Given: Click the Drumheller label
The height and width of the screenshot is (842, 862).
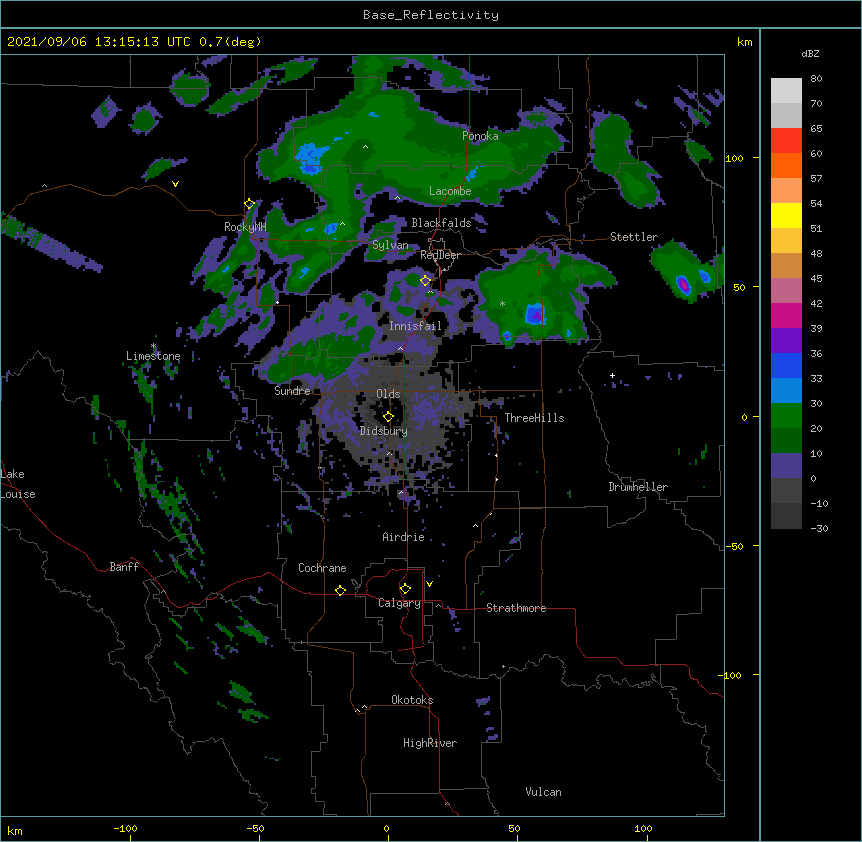Looking at the screenshot, I should pos(638,487).
